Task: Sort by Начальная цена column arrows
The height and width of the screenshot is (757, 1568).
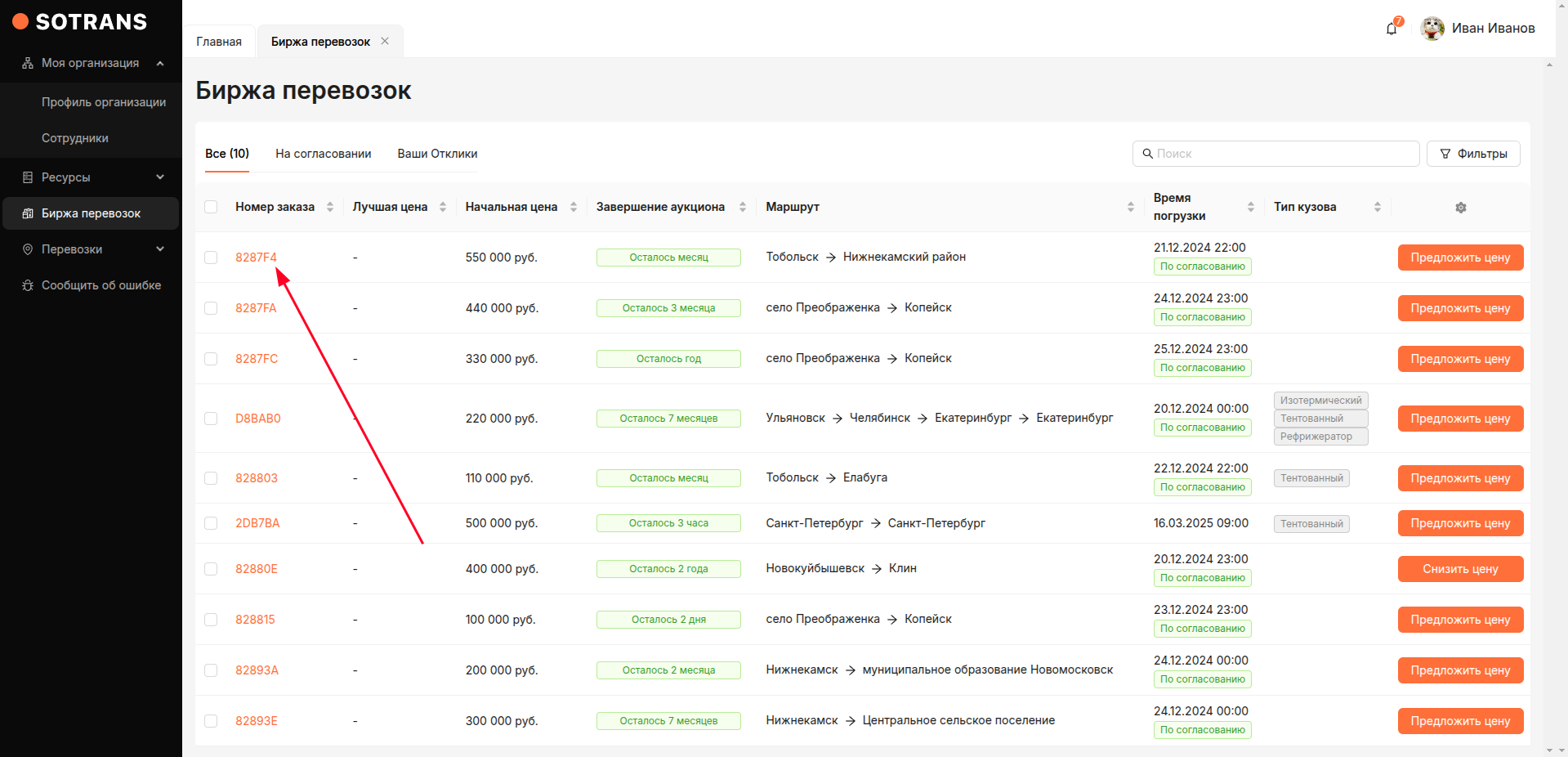Action: 574,208
